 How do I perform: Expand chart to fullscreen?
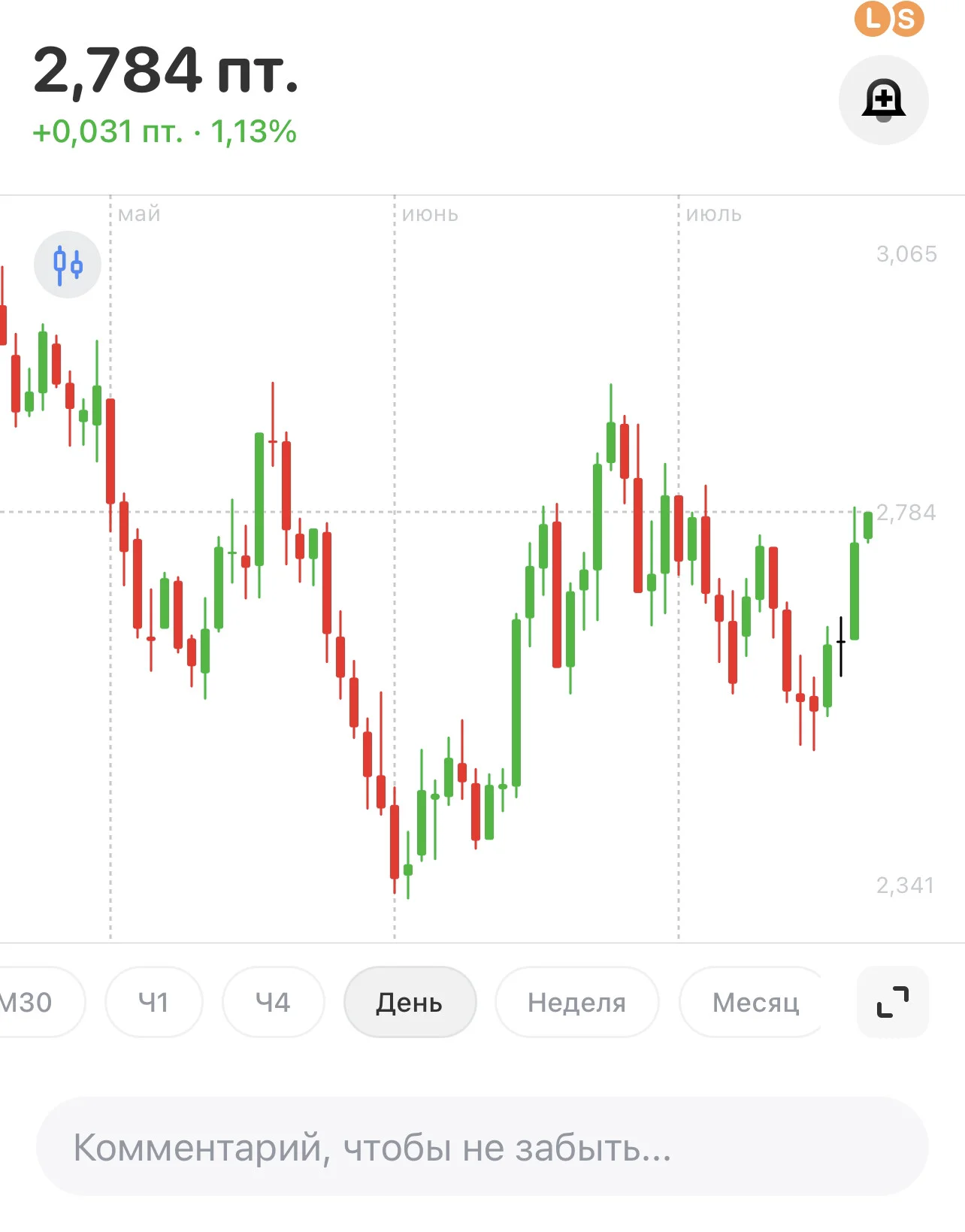[x=893, y=1002]
